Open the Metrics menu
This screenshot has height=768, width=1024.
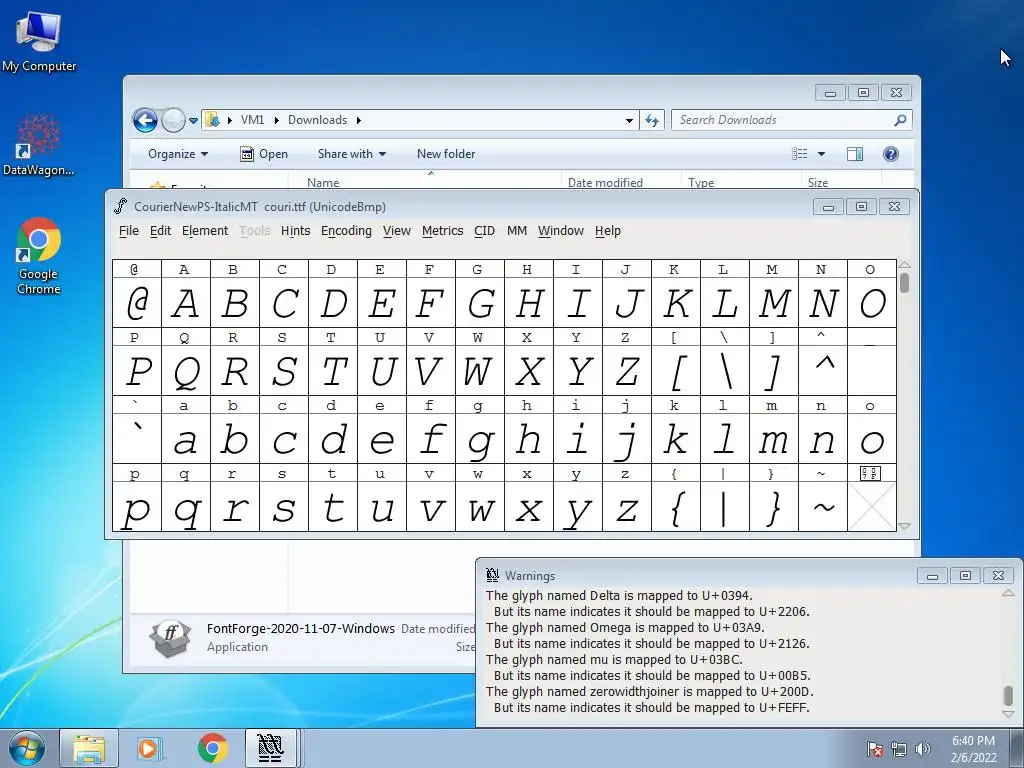click(x=442, y=231)
